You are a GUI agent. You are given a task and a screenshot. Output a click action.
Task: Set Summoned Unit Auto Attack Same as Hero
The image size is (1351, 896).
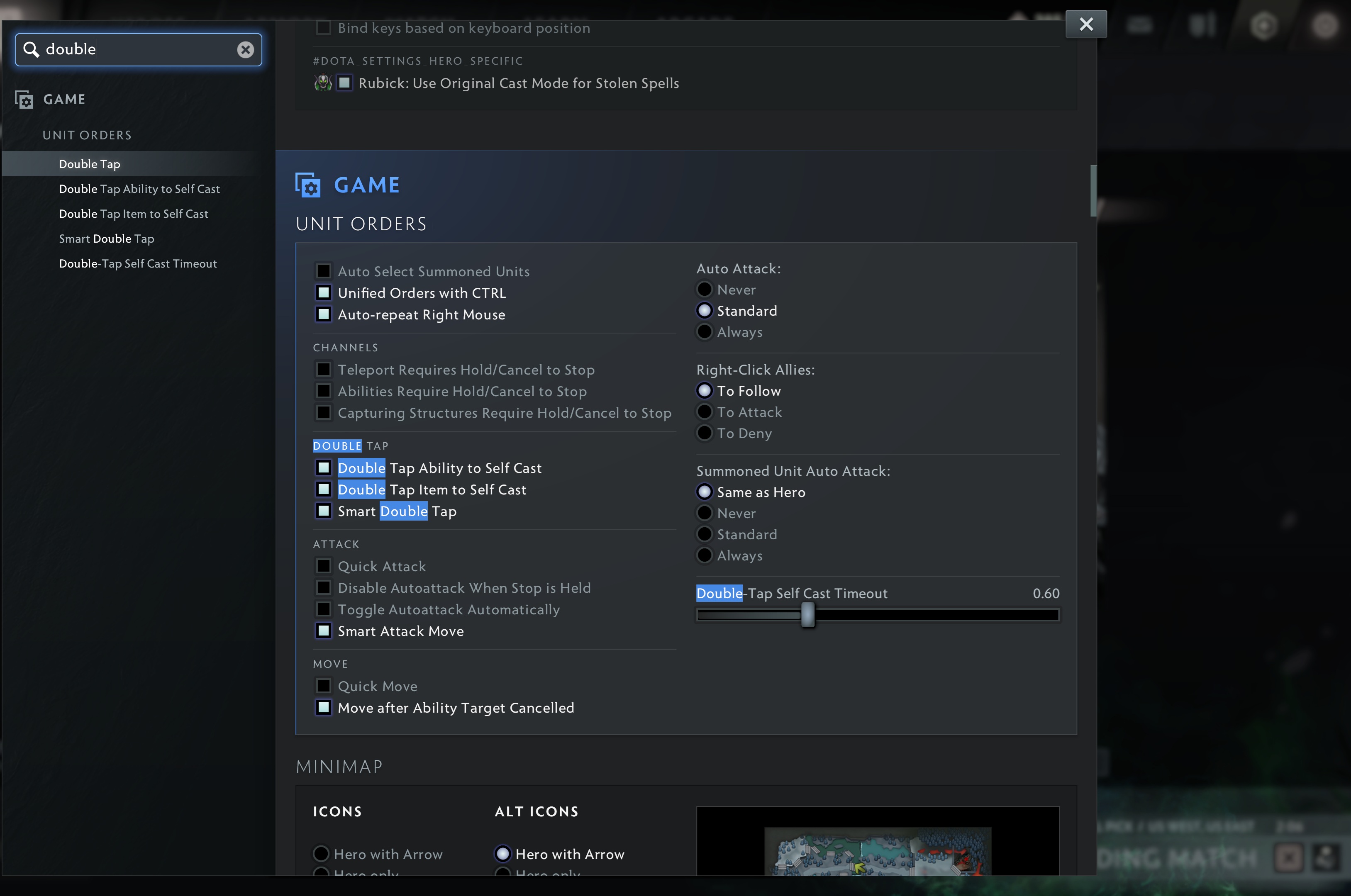pos(705,492)
